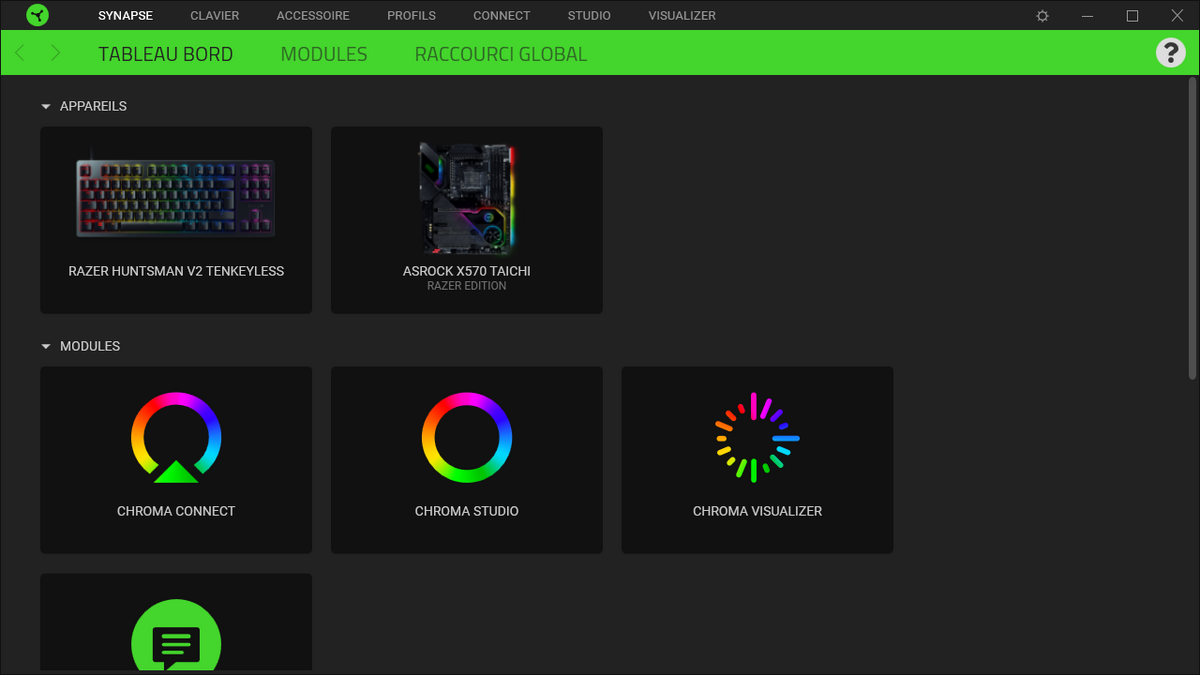Close the Synapse window
Image resolution: width=1200 pixels, height=675 pixels.
click(x=1177, y=16)
